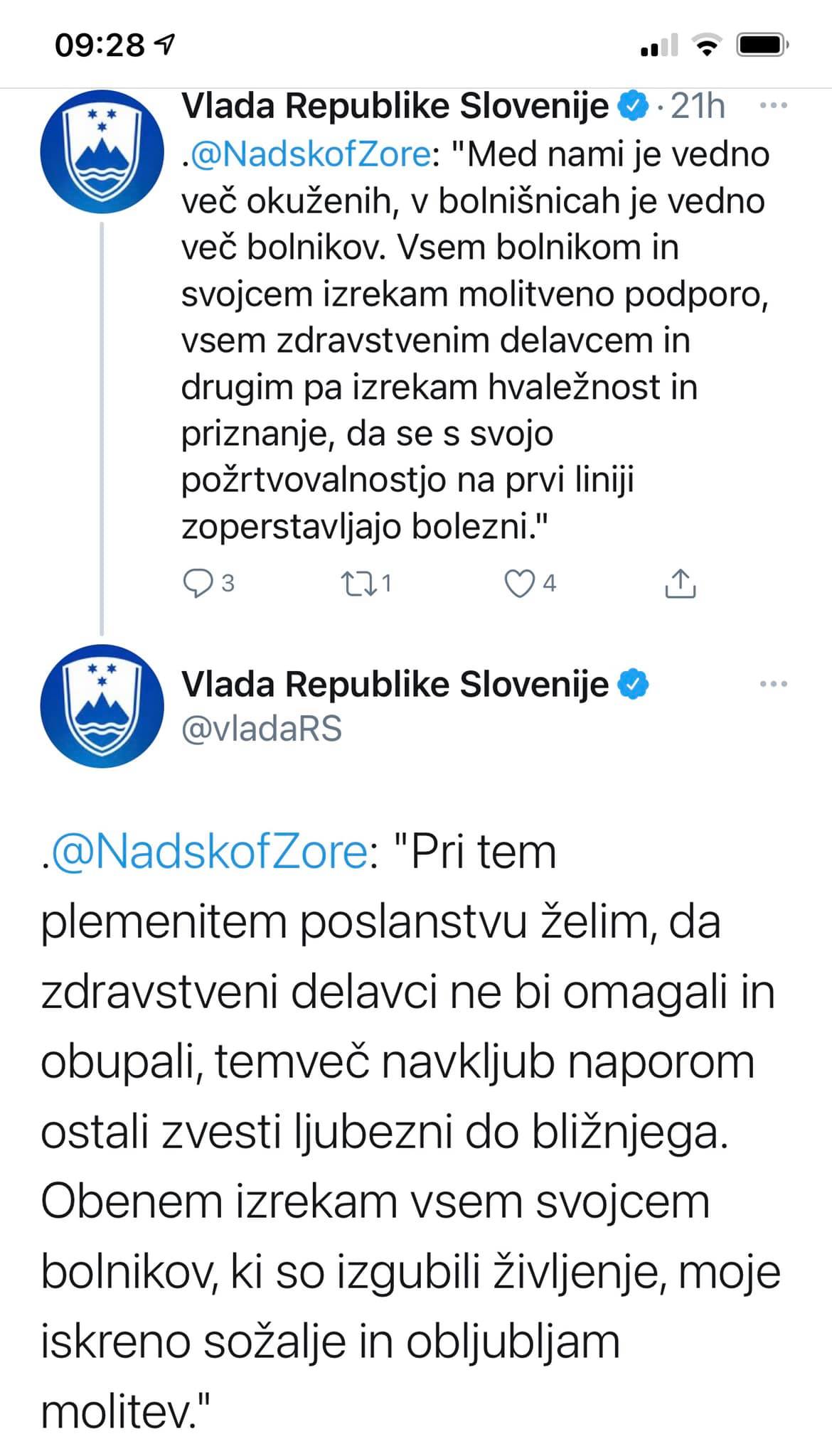Image resolution: width=832 pixels, height=1456 pixels.
Task: Open the first tweet text beginning 'Med nami je vedno'
Action: (475, 340)
